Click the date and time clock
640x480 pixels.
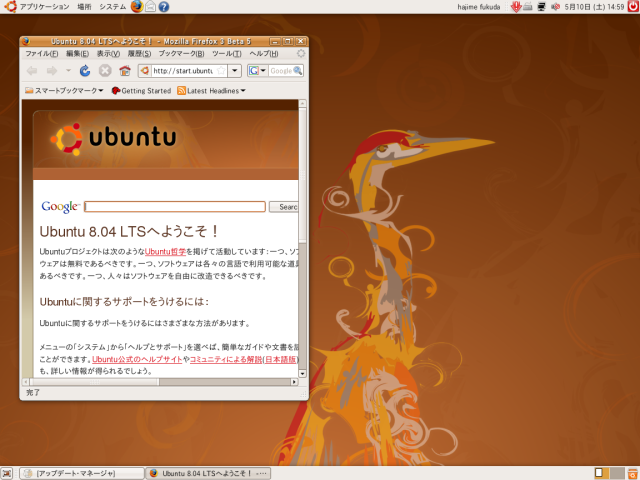[594, 7]
